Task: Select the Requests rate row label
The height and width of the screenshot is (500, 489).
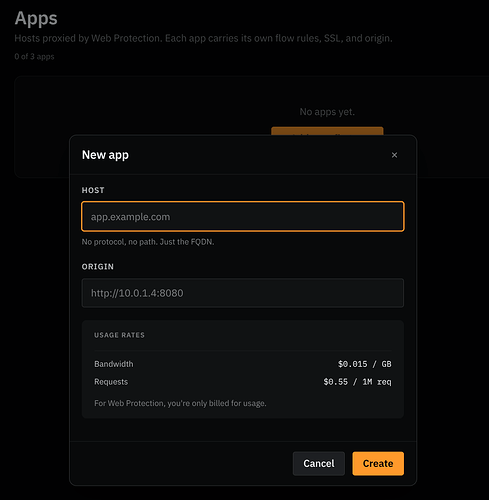Action: coord(111,382)
